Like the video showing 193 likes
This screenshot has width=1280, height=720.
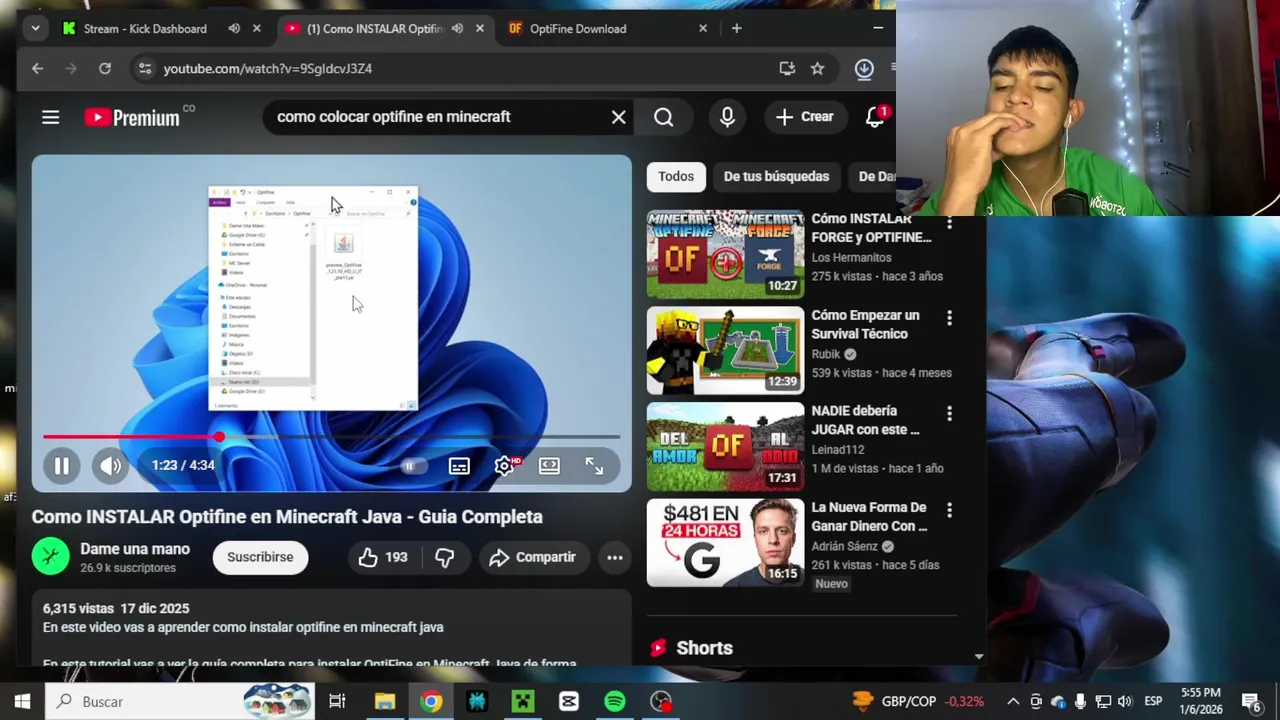(383, 557)
